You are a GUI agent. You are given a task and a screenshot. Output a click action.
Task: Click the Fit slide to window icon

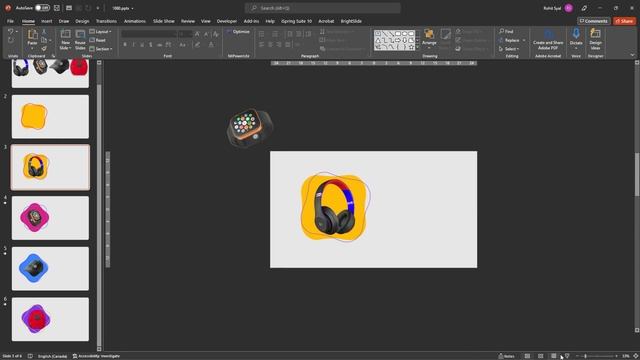pyautogui.click(x=636, y=356)
